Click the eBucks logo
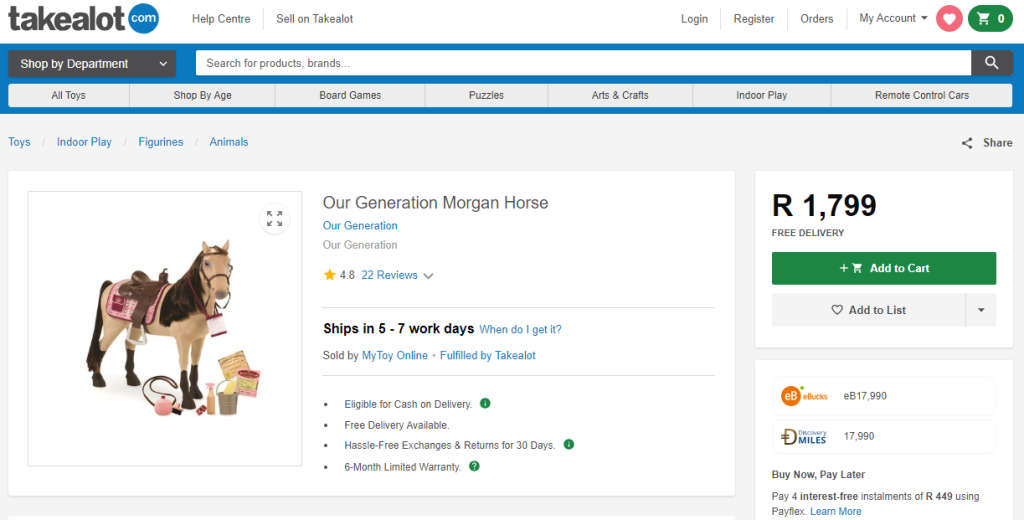 [804, 396]
